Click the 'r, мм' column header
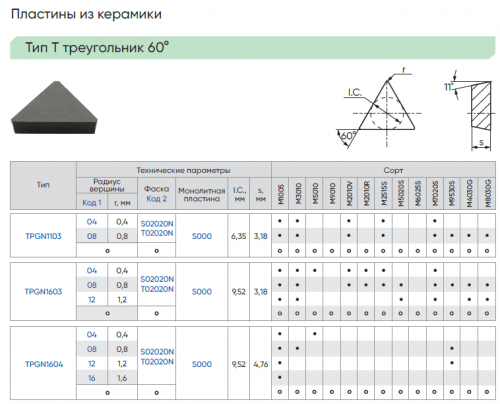This screenshot has height=404, width=500. coord(122,203)
